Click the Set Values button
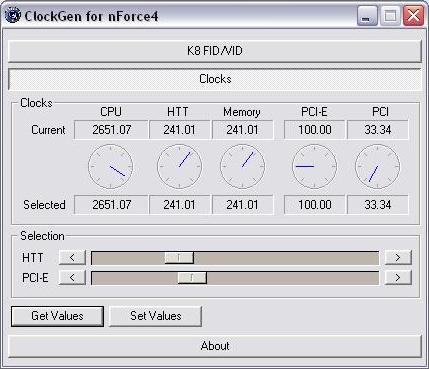This screenshot has width=429, height=369. coord(156,316)
